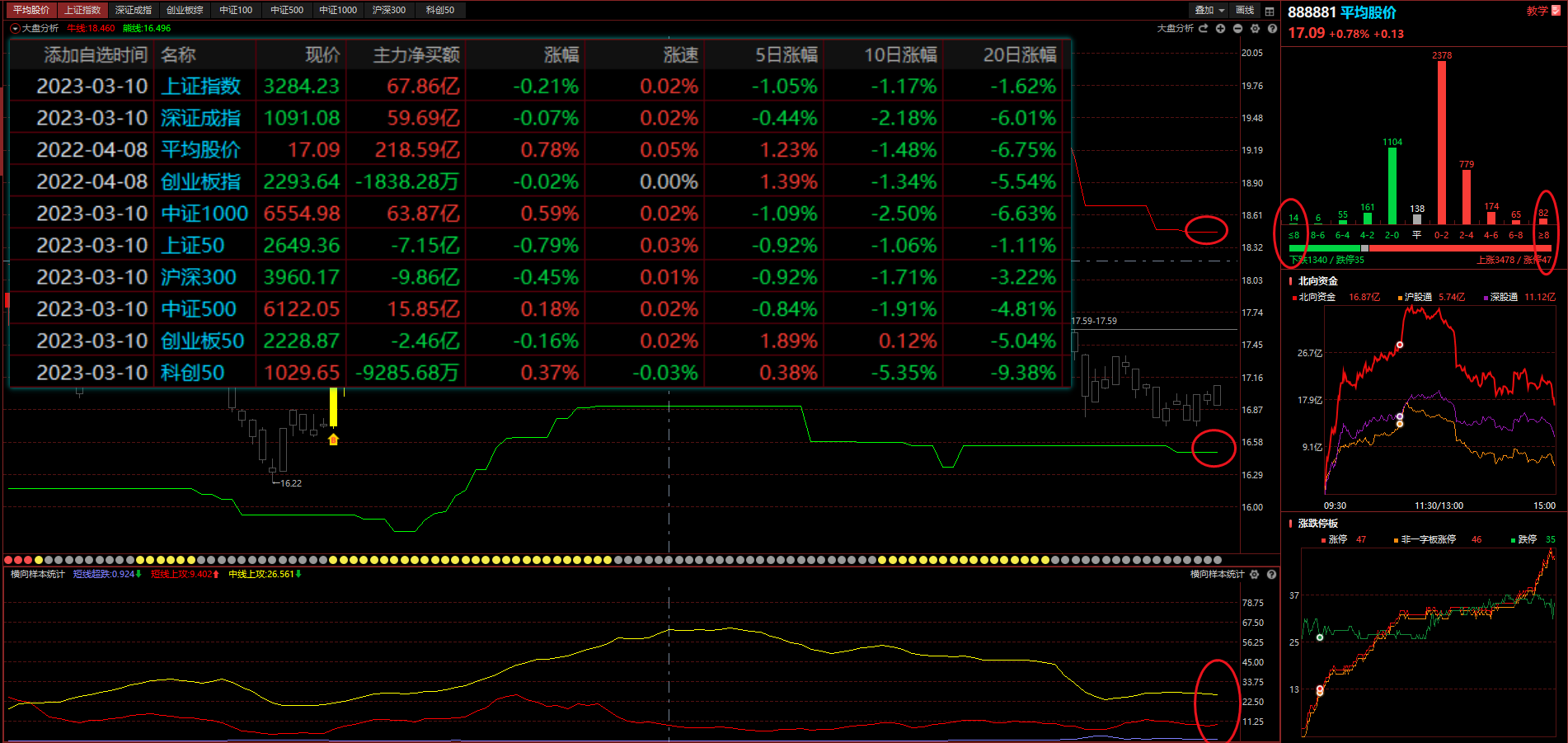This screenshot has height=743, width=1568.
Task: Toggle the multi-window layout grid icon
Action: coord(1270,11)
